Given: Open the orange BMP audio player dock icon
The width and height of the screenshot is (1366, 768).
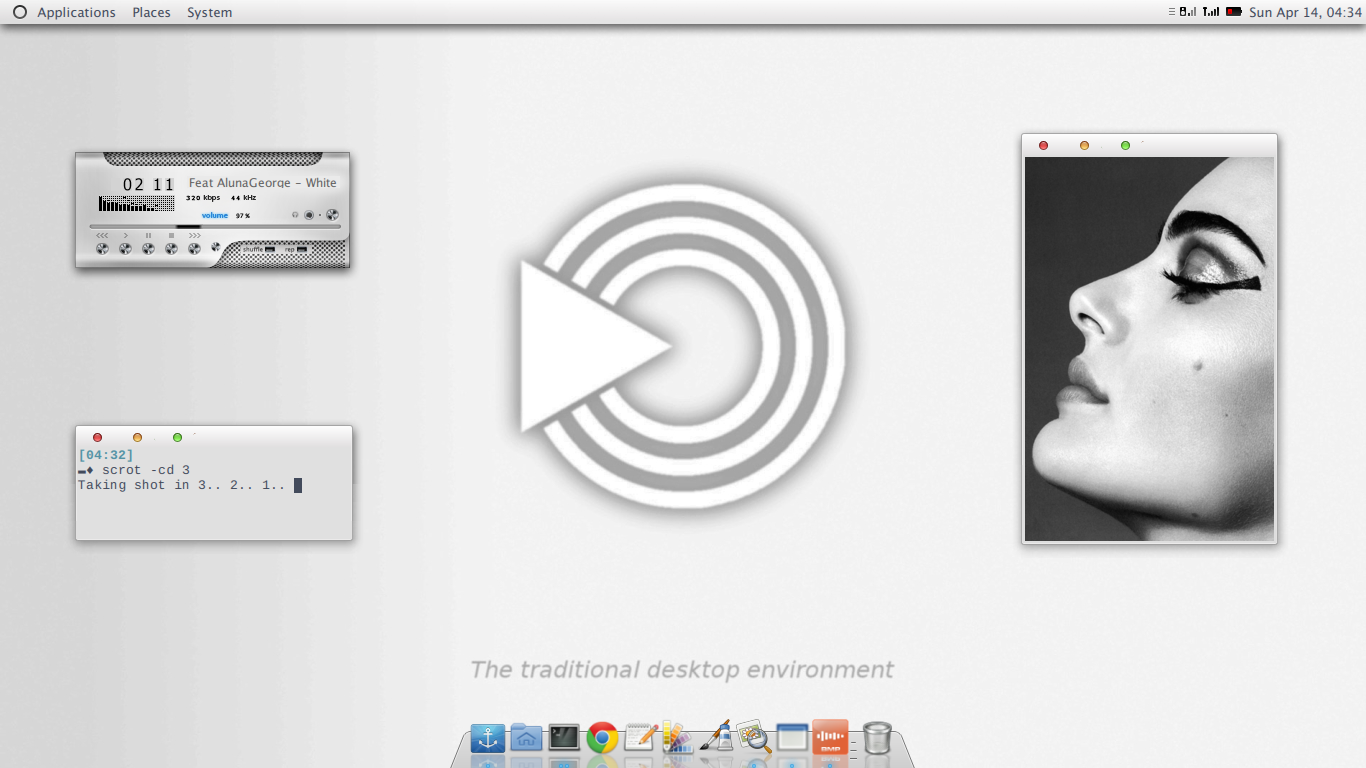Looking at the screenshot, I should (x=830, y=737).
